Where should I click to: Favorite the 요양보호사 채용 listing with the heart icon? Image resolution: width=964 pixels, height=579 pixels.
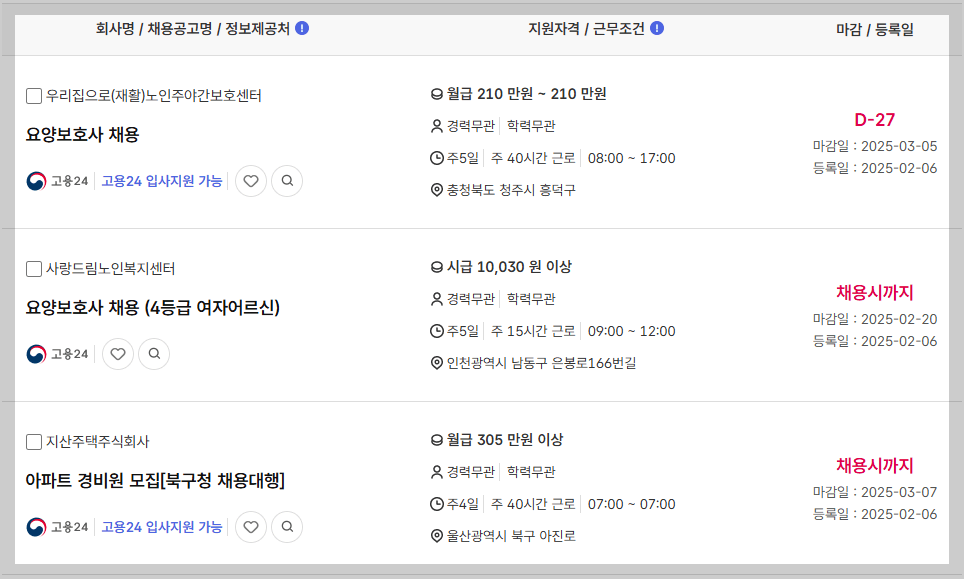(251, 181)
